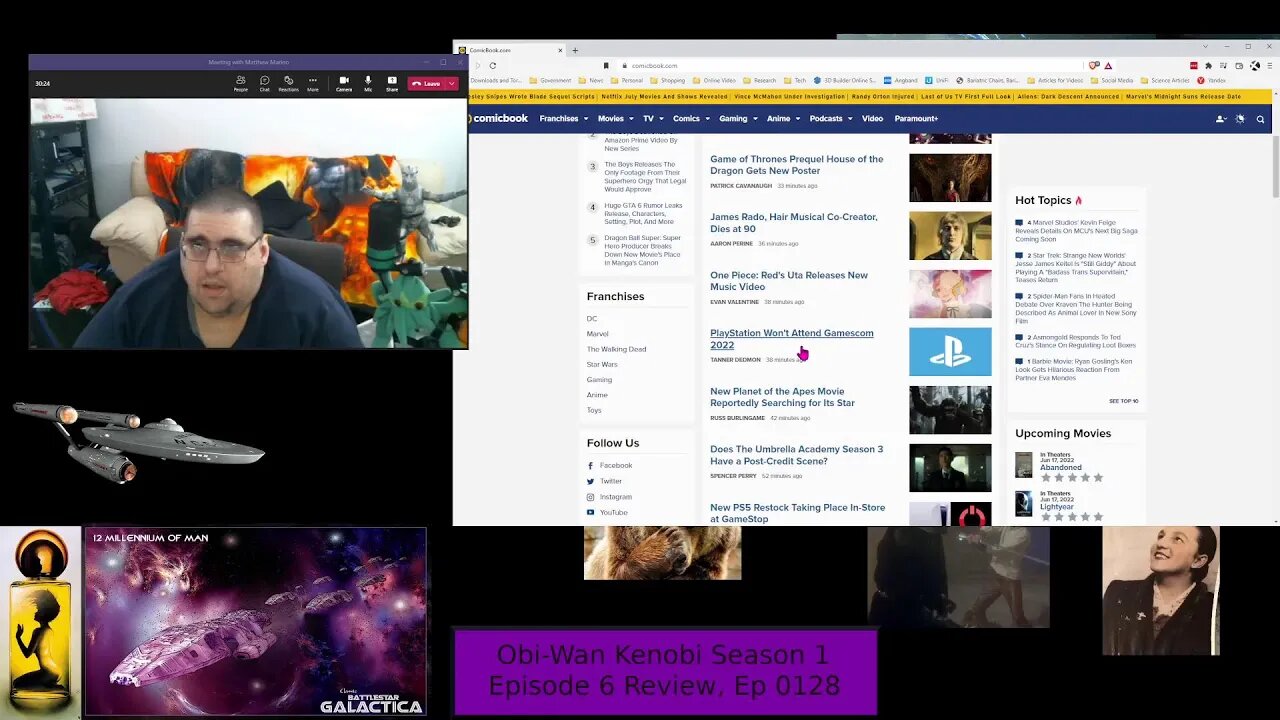
Task: Open the People panel in the Teams meeting
Action: (x=240, y=83)
